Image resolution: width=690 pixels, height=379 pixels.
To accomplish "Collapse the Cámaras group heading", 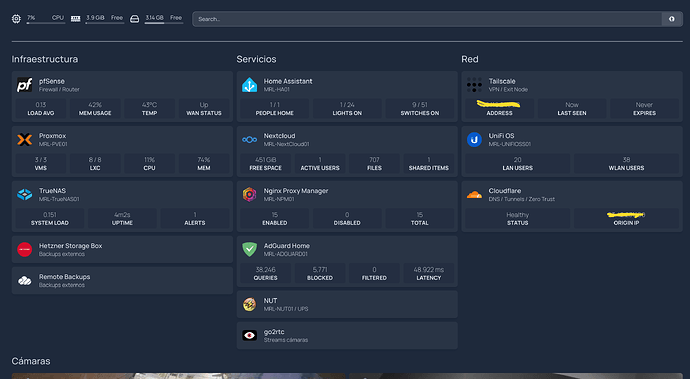I will [31, 361].
